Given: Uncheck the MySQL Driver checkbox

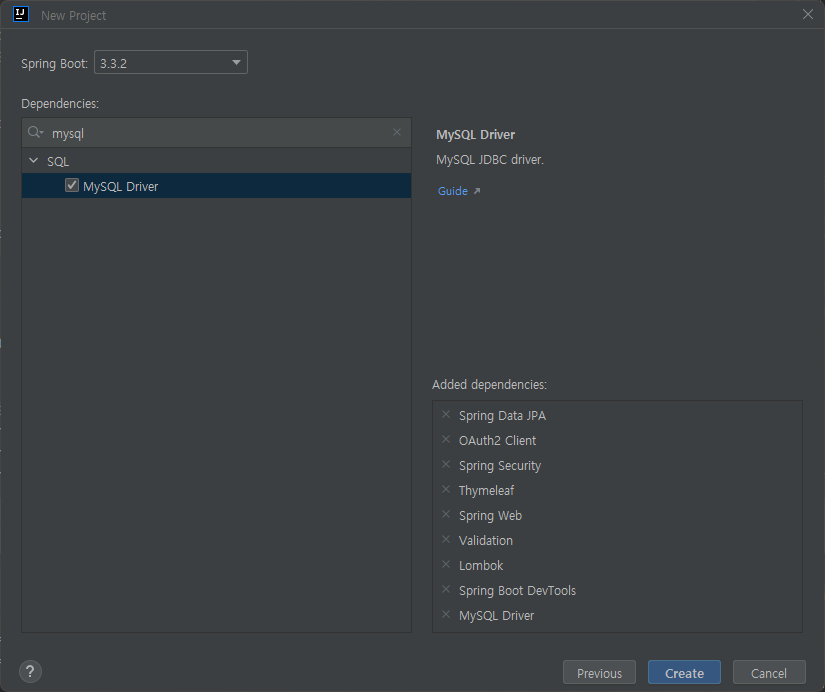Looking at the screenshot, I should pos(72,186).
